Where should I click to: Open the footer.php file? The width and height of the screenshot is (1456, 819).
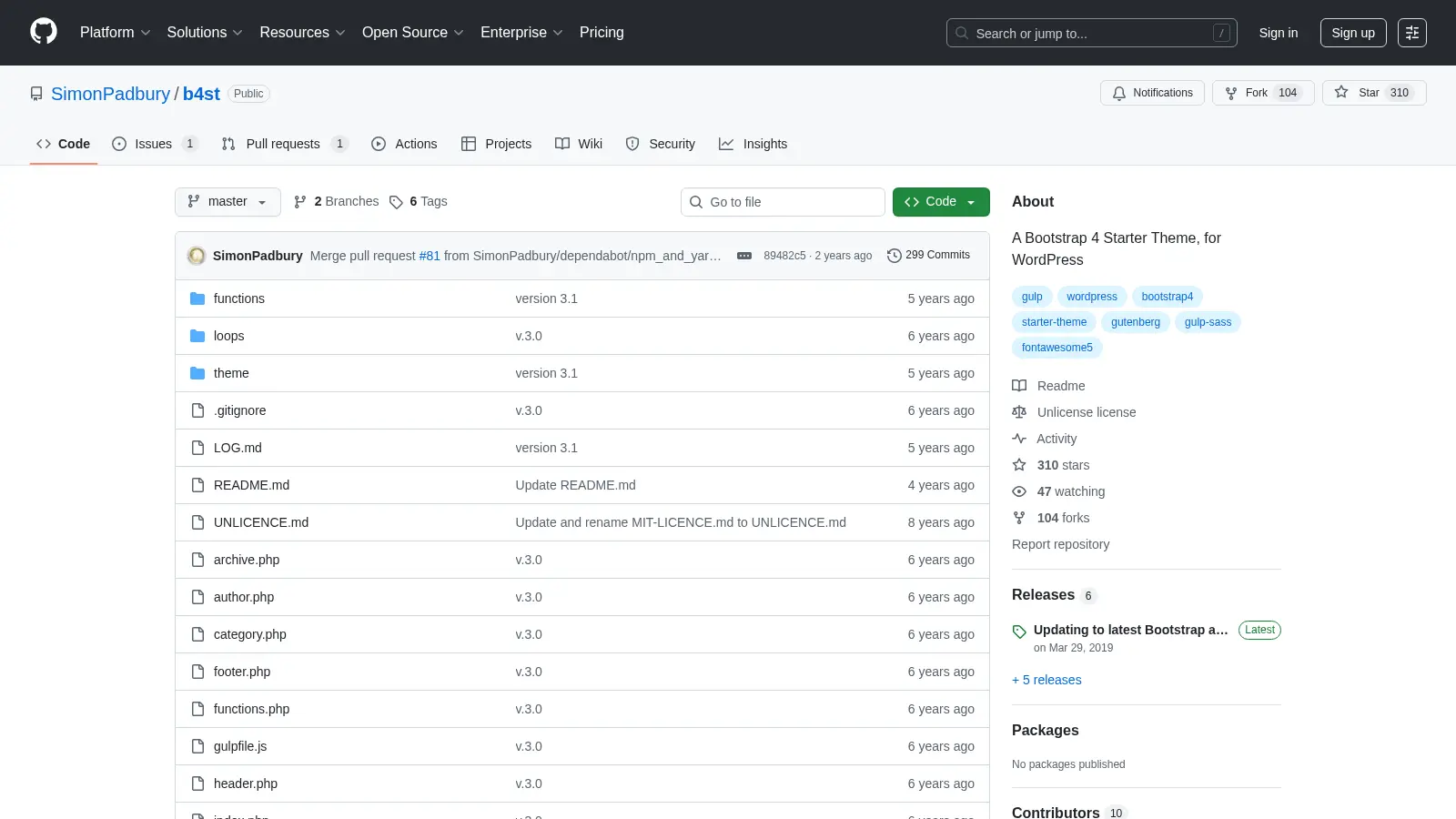point(242,672)
